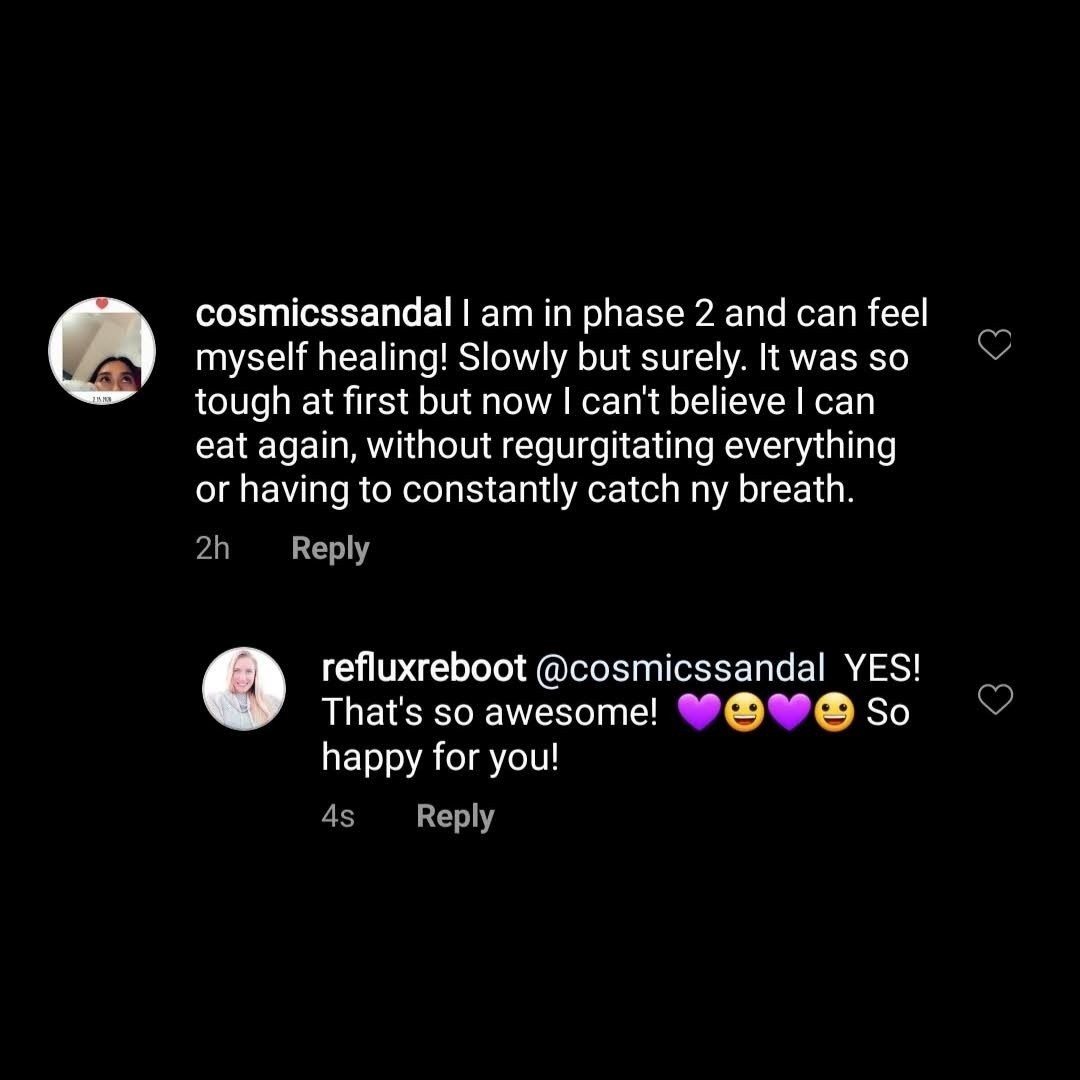Click the "YES!" text in the reply
Screen dimensions: 1080x1080
point(883,669)
